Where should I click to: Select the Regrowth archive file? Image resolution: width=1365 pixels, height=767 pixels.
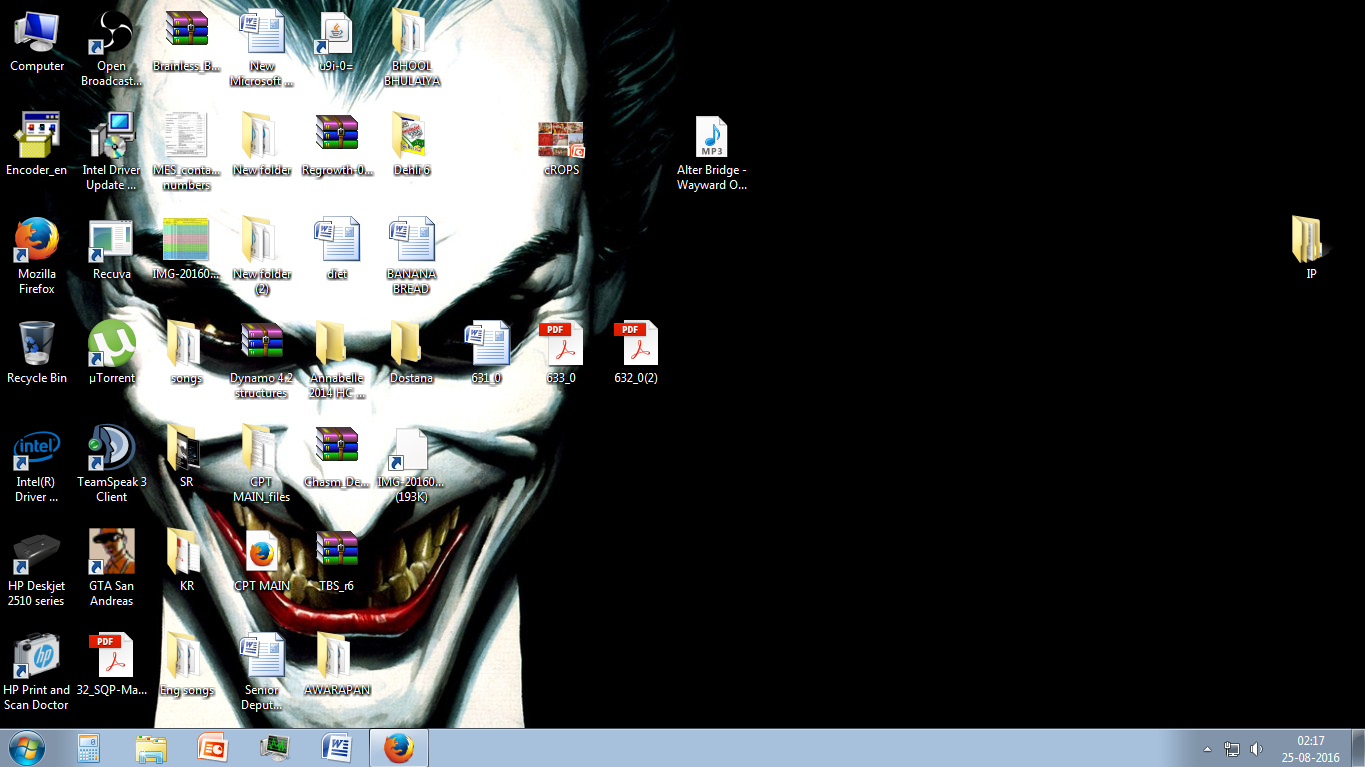[337, 145]
